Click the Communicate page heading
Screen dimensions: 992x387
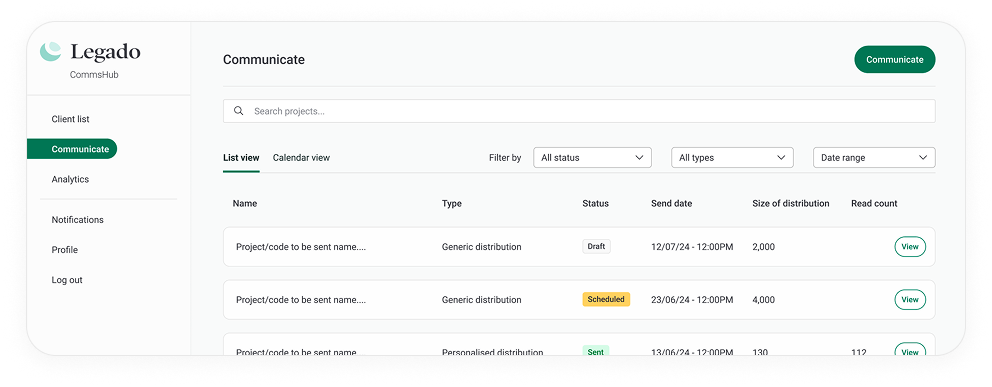point(264,59)
